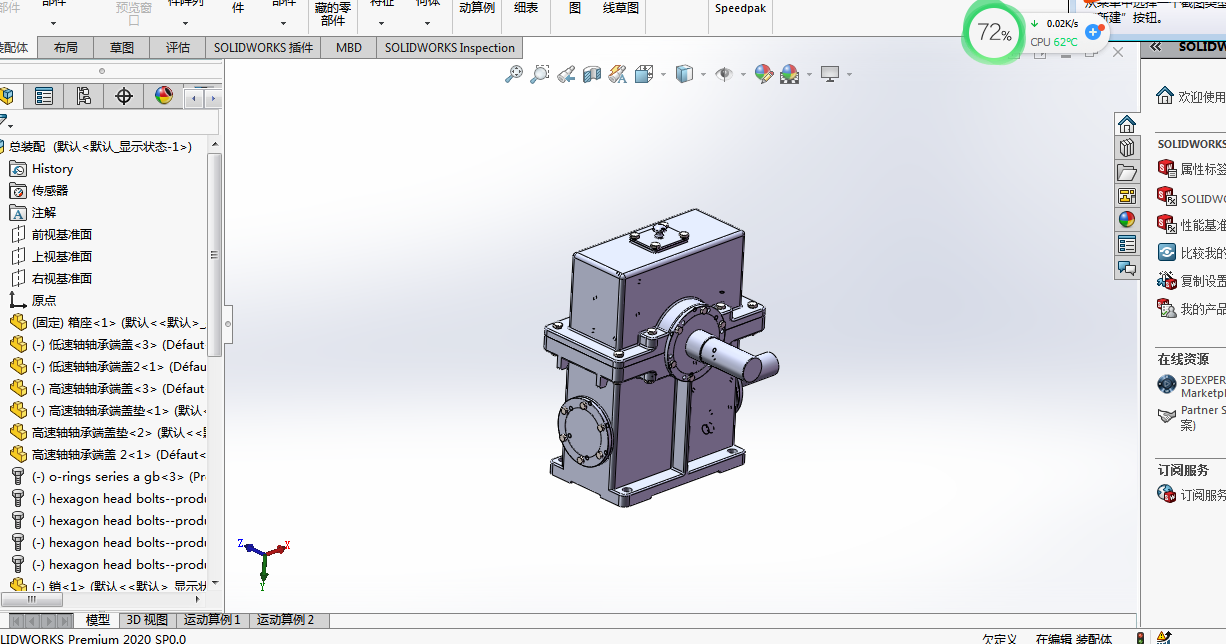The height and width of the screenshot is (644, 1226).
Task: Click the Previous View icon
Action: pyautogui.click(x=566, y=74)
